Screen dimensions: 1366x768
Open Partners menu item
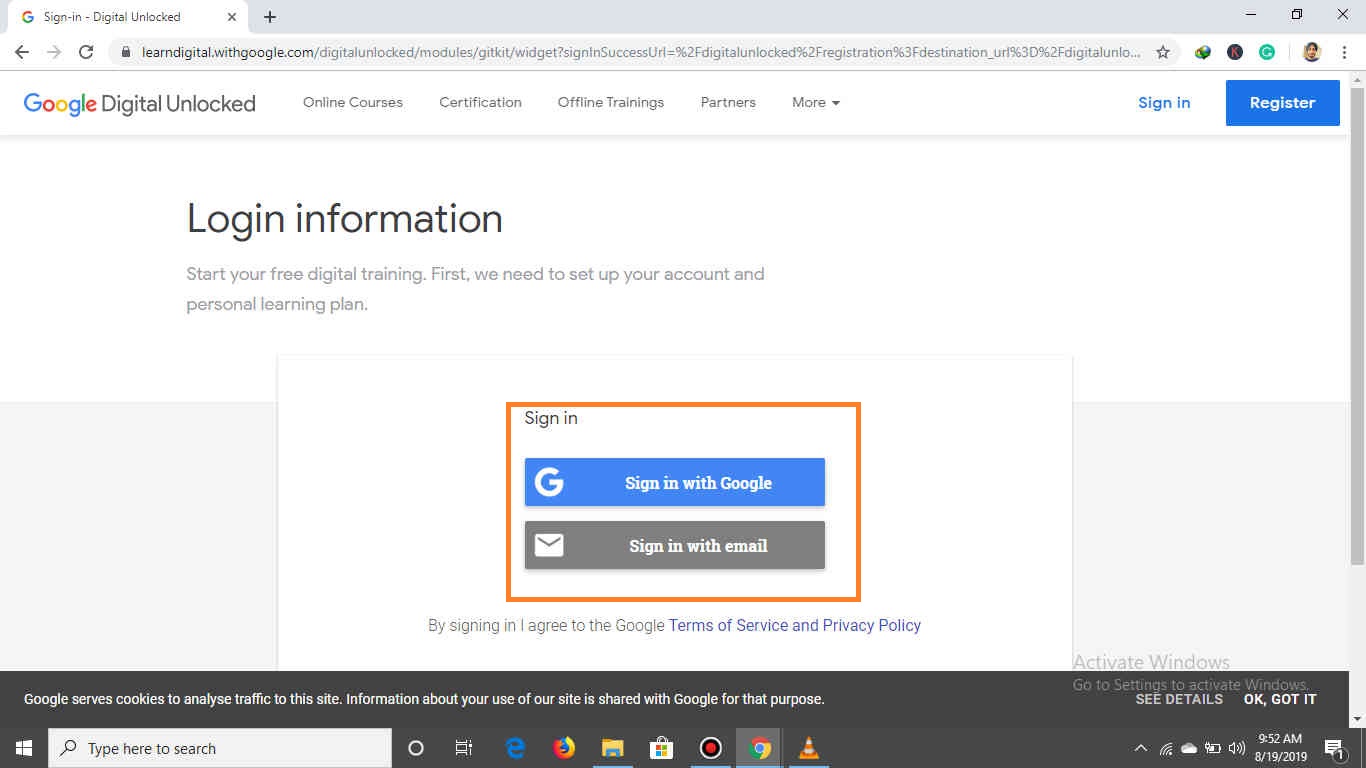(728, 102)
